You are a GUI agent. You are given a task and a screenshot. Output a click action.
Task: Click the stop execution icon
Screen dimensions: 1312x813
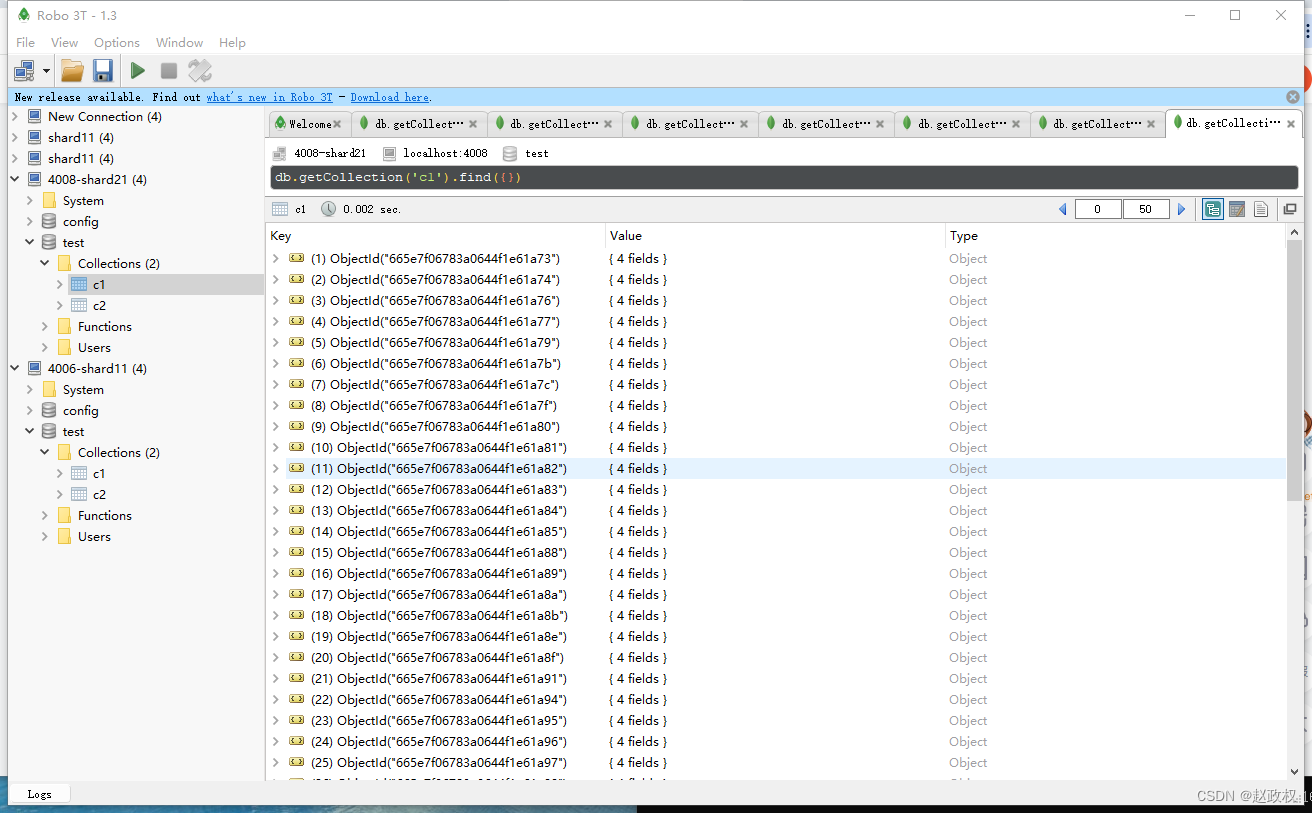pyautogui.click(x=168, y=70)
